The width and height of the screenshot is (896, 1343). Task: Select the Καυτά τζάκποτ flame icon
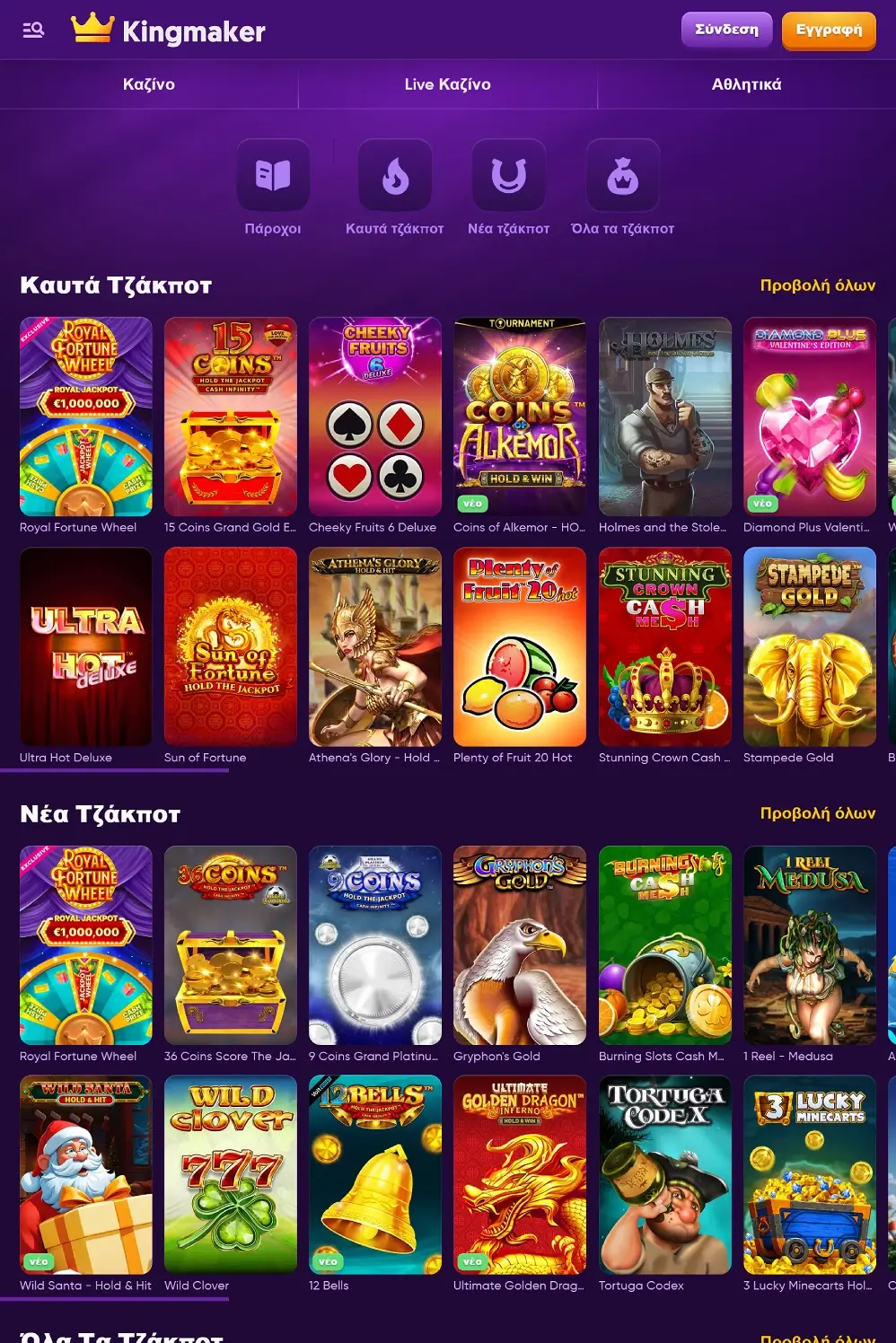point(395,175)
